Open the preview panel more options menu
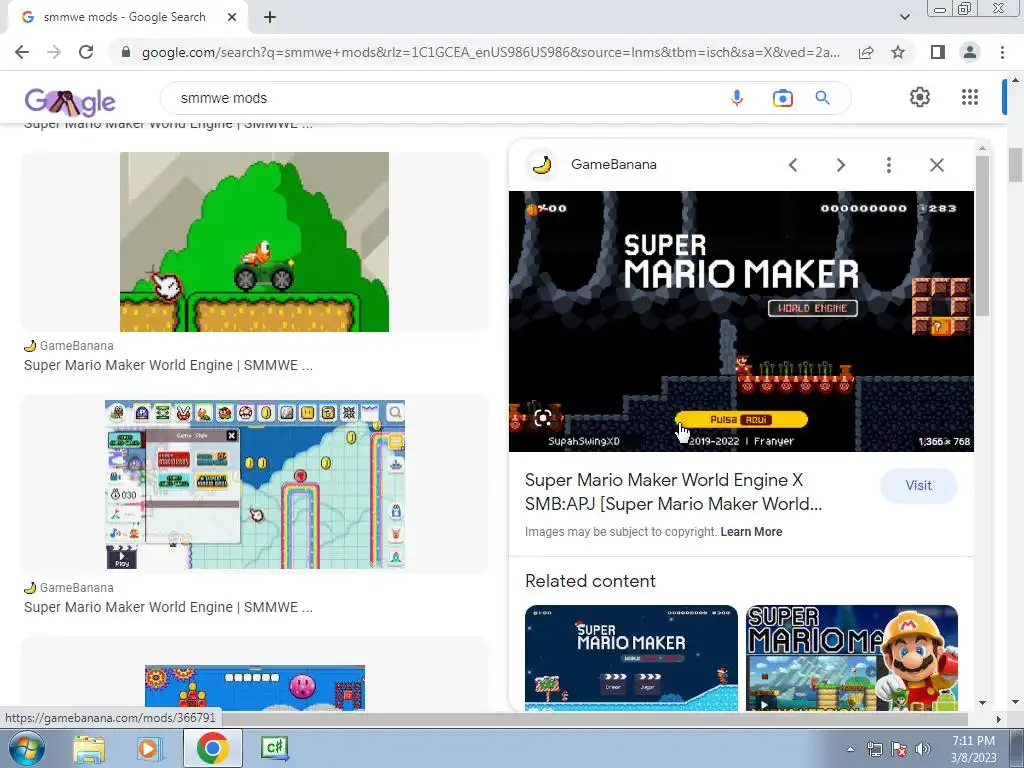This screenshot has height=768, width=1024. click(889, 165)
